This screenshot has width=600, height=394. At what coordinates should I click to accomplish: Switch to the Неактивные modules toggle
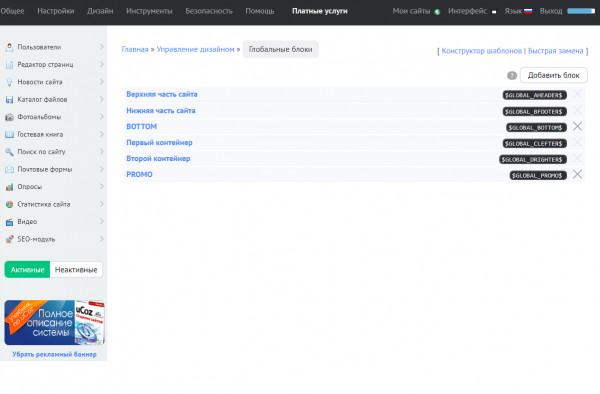(x=76, y=270)
